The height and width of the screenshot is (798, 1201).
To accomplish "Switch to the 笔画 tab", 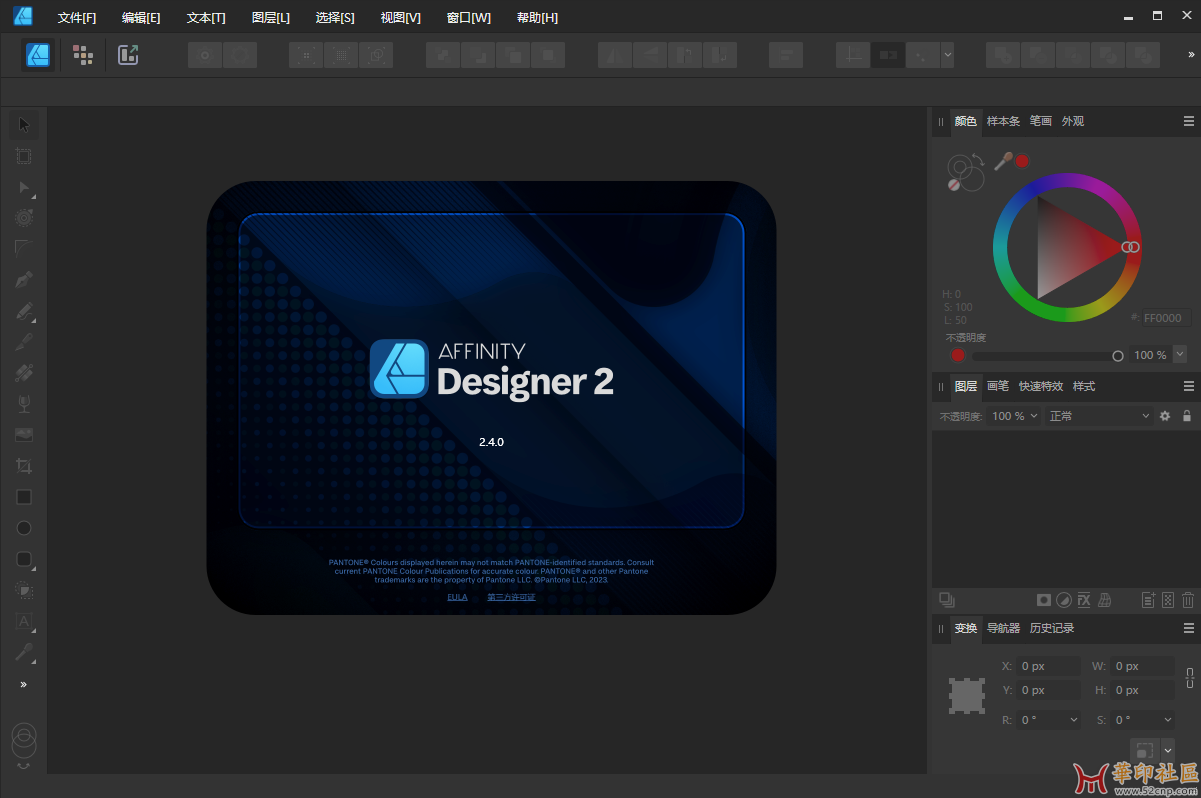I will 1041,121.
